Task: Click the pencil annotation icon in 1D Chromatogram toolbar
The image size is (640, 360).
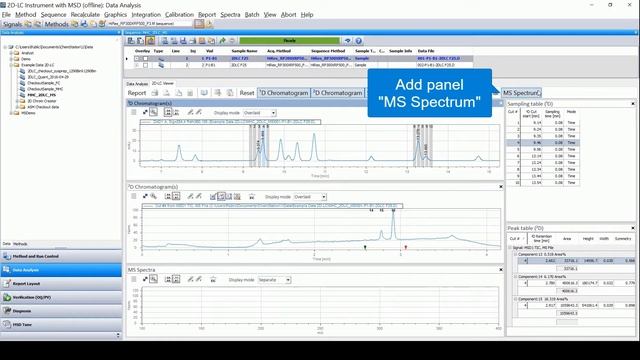Action: tap(190, 112)
